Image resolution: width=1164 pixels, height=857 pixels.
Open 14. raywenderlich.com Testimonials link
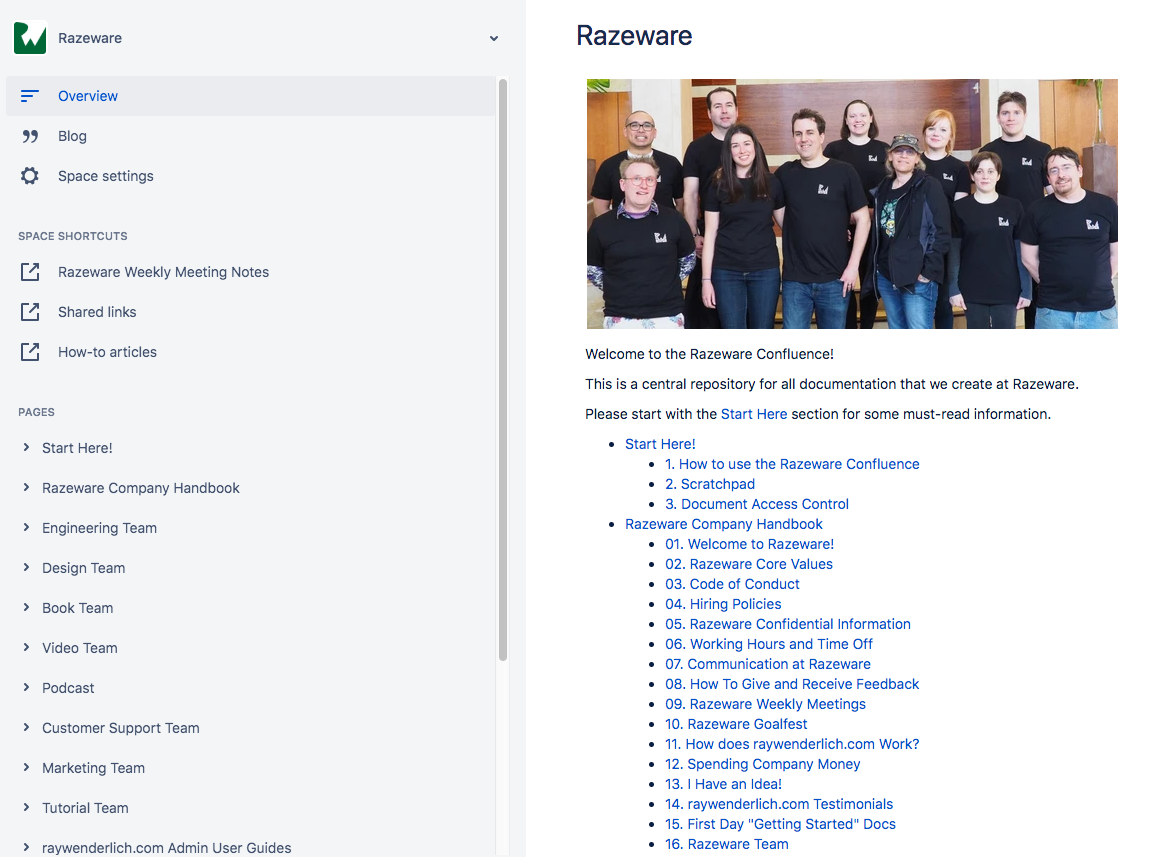tap(779, 804)
